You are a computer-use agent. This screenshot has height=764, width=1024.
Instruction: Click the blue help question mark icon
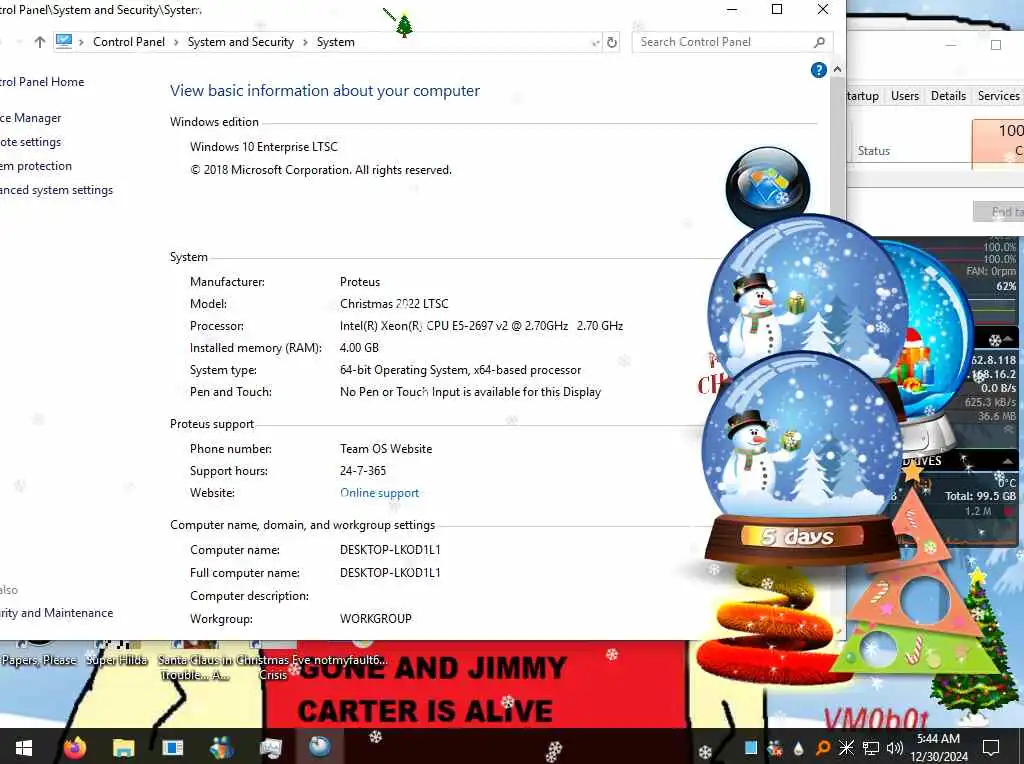coord(818,70)
